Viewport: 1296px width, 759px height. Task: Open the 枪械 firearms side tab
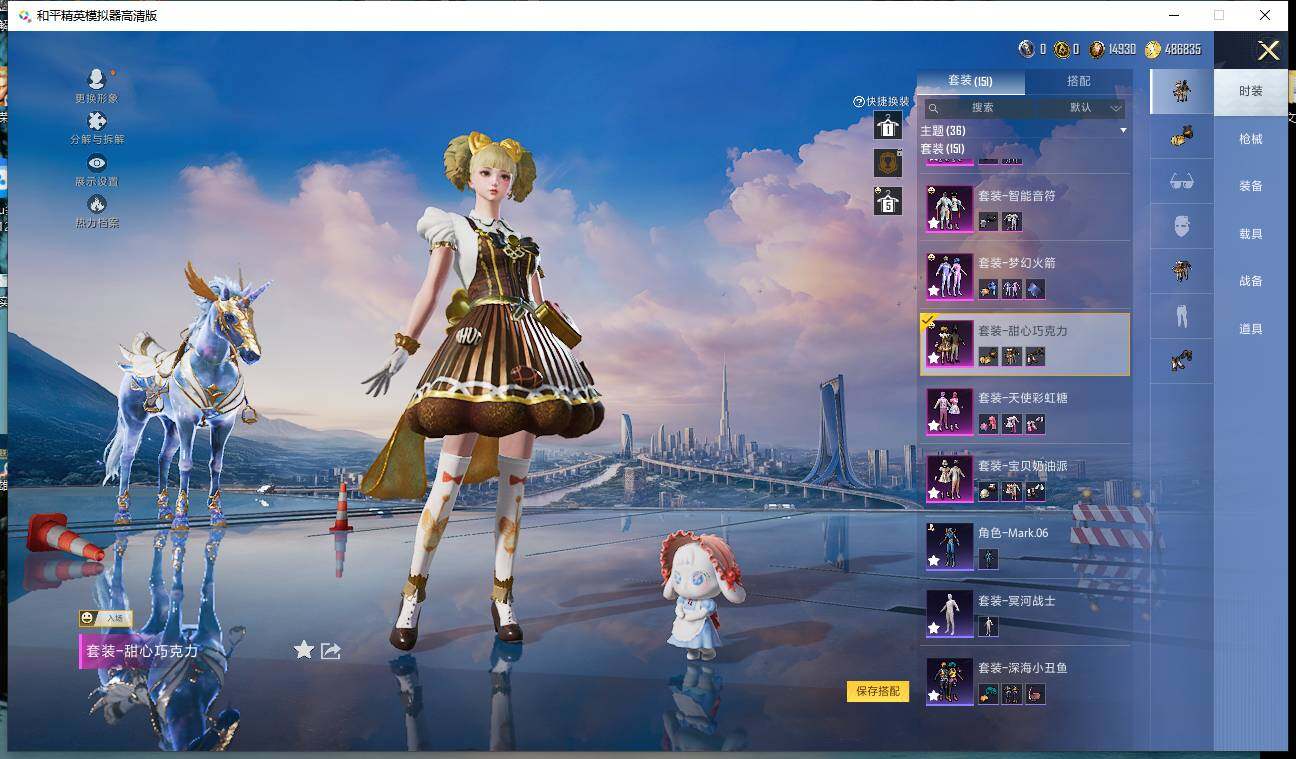1250,139
